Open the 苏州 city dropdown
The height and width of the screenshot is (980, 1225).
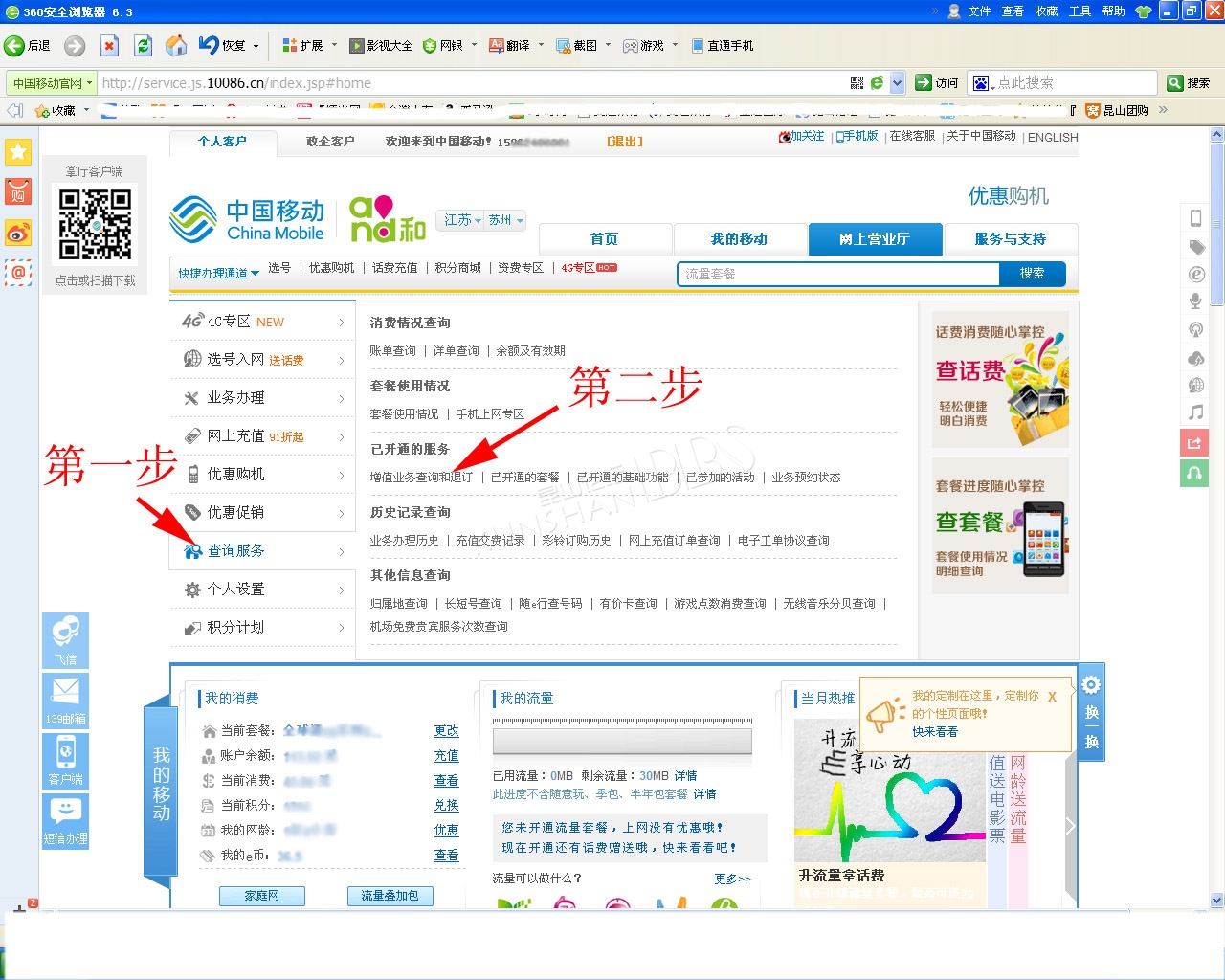(506, 220)
